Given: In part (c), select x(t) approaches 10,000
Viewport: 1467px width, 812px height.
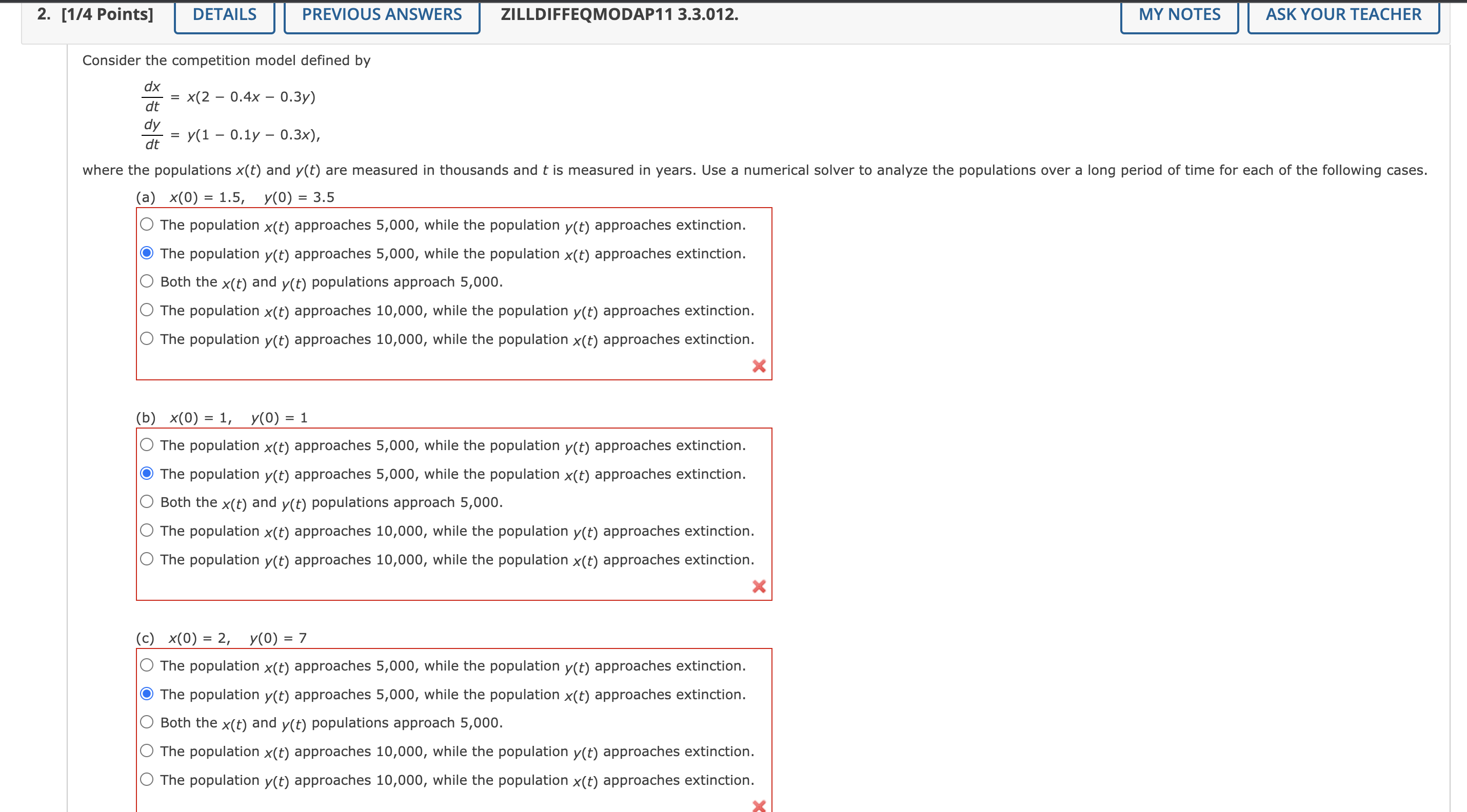Looking at the screenshot, I should pos(147,750).
